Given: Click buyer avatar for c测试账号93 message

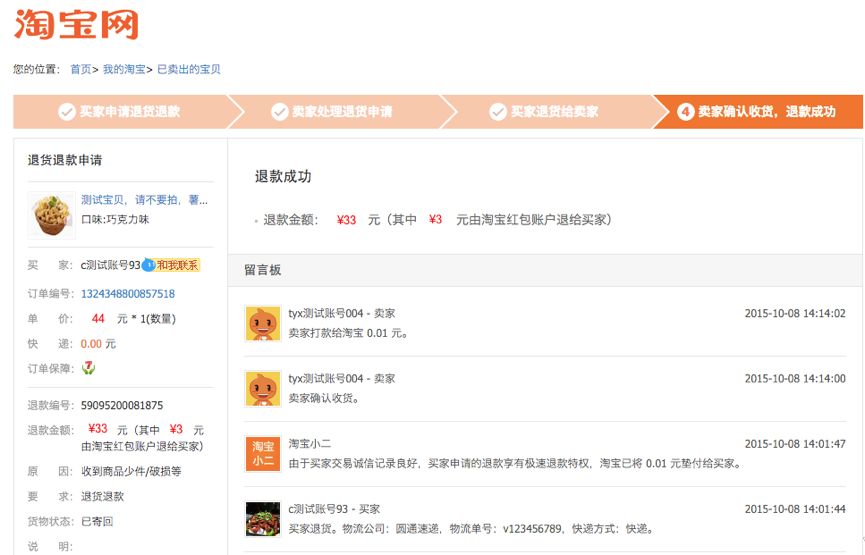Looking at the screenshot, I should pos(263,519).
